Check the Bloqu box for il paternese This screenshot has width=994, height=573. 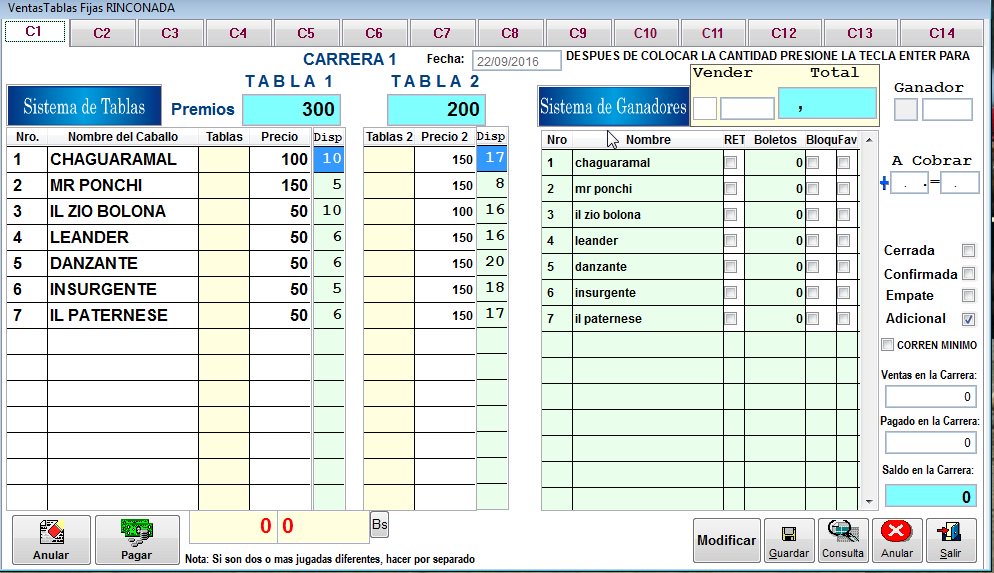[813, 319]
